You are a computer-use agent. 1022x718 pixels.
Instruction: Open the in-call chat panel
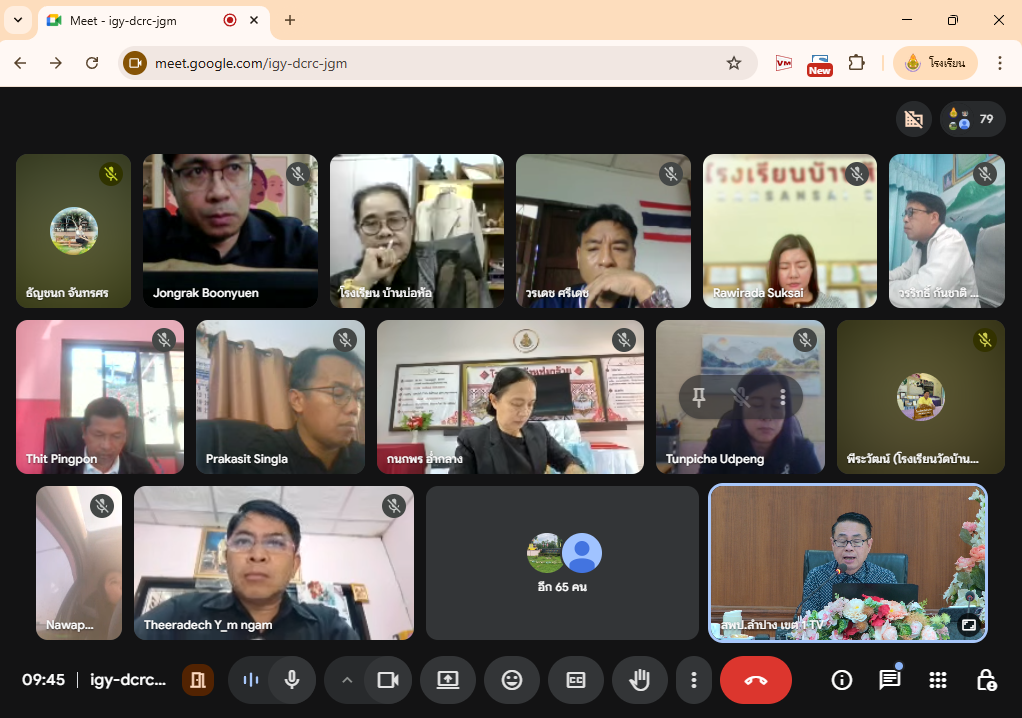tap(889, 680)
